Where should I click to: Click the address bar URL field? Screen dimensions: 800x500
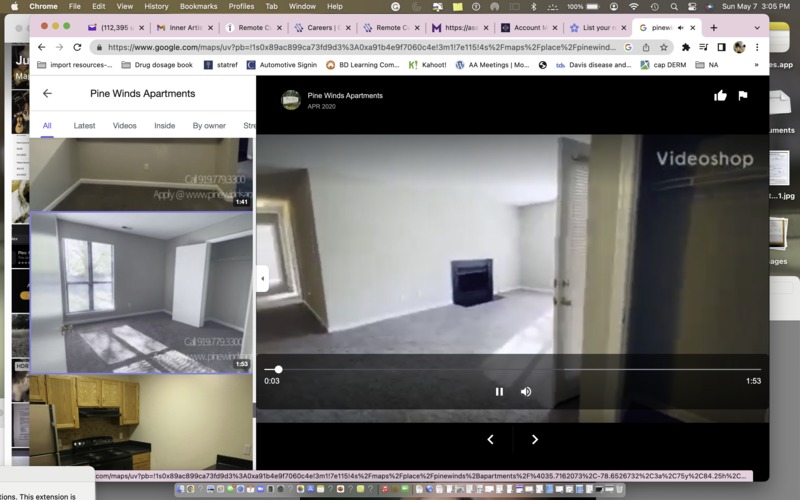[x=361, y=47]
